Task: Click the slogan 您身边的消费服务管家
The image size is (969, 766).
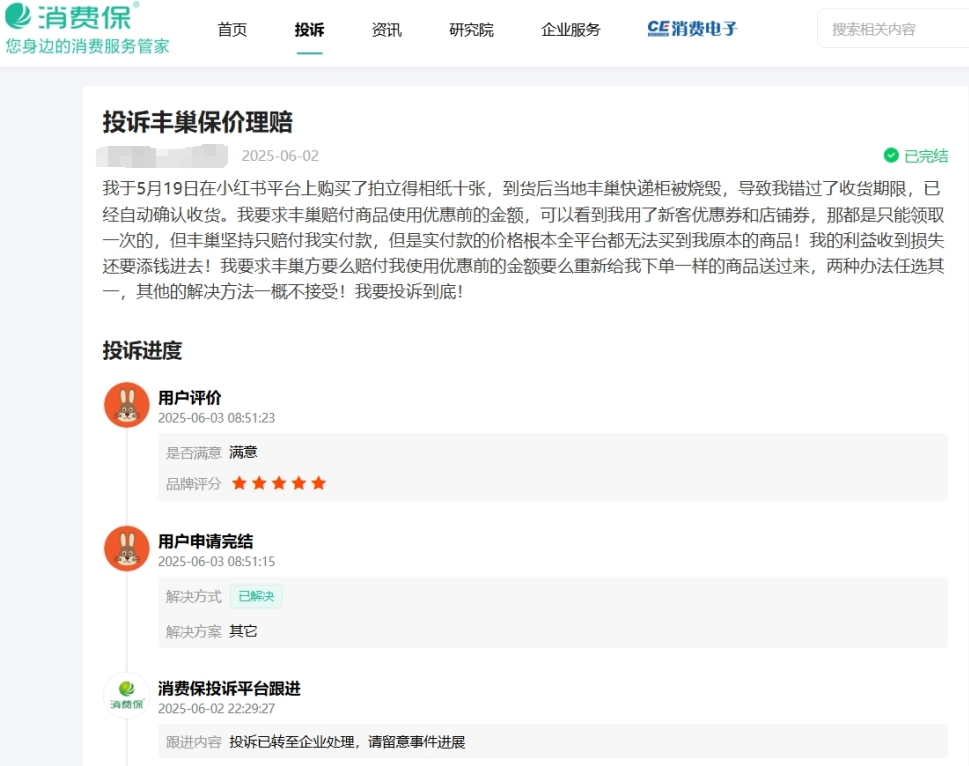Action: coord(88,46)
